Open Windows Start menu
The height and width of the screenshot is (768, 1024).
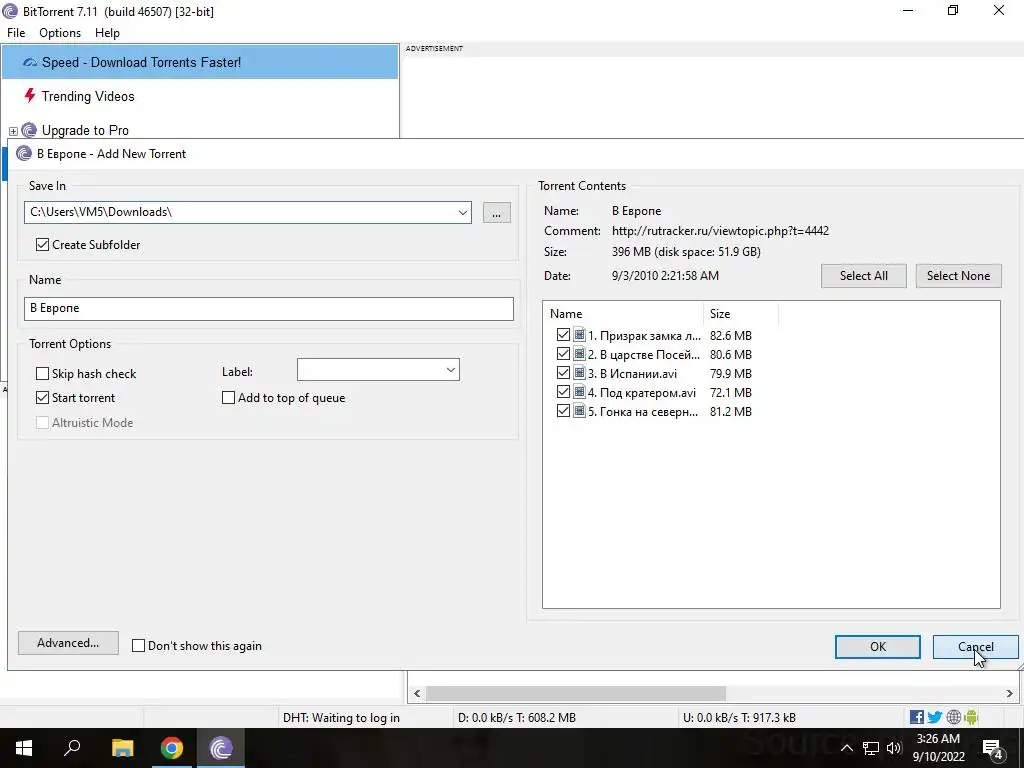[24, 748]
